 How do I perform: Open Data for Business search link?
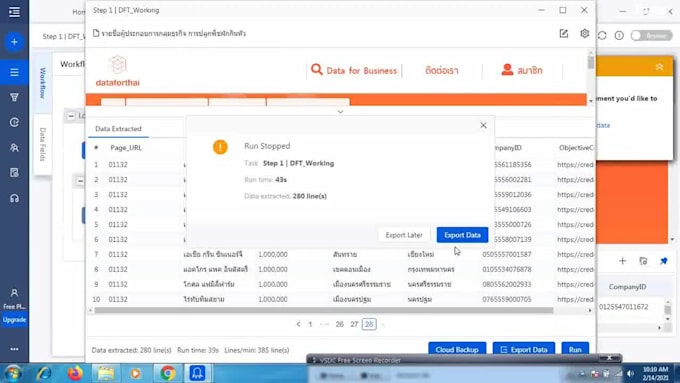coord(354,70)
